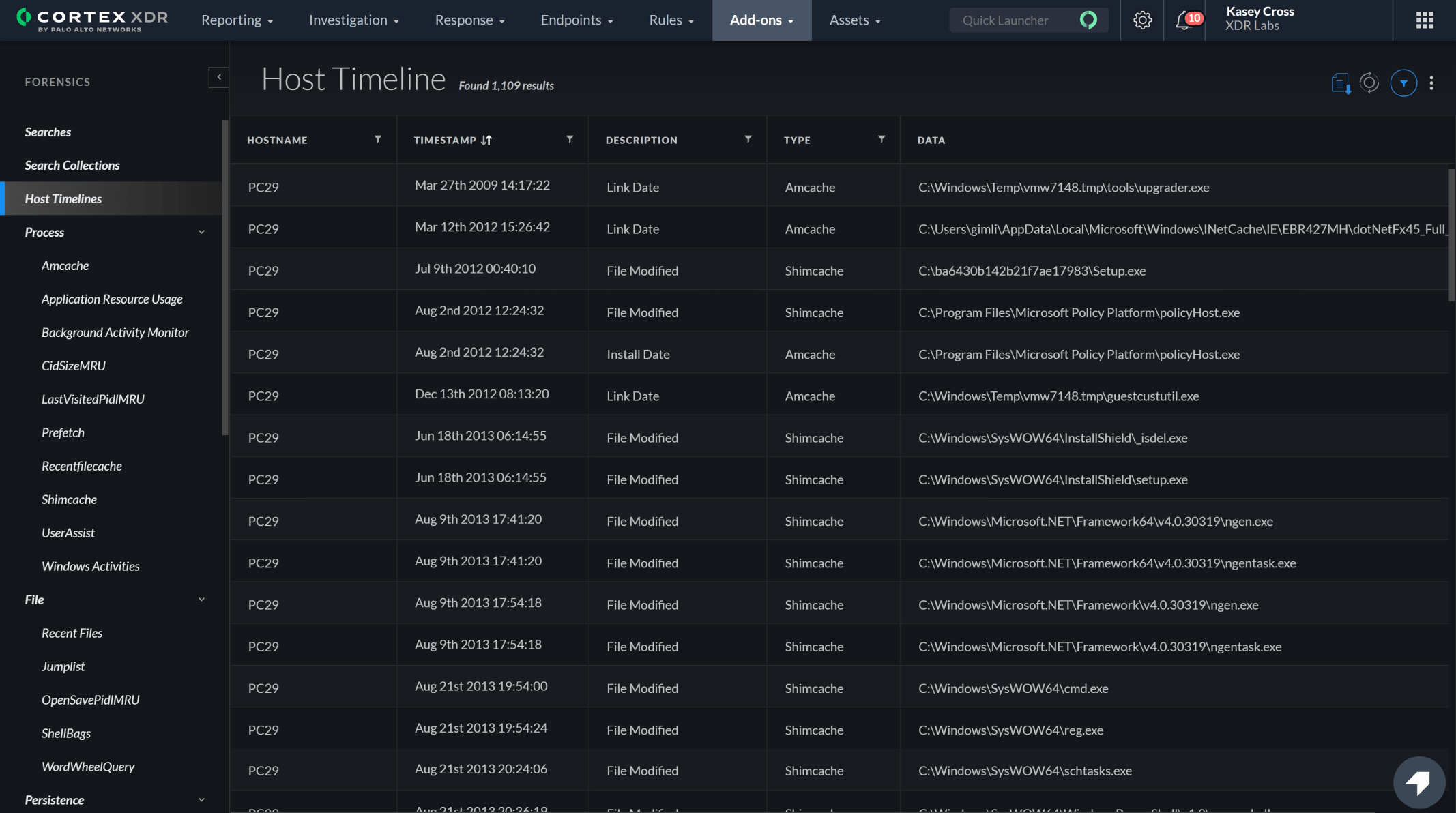Open the Shimcache sidebar item

pos(69,499)
